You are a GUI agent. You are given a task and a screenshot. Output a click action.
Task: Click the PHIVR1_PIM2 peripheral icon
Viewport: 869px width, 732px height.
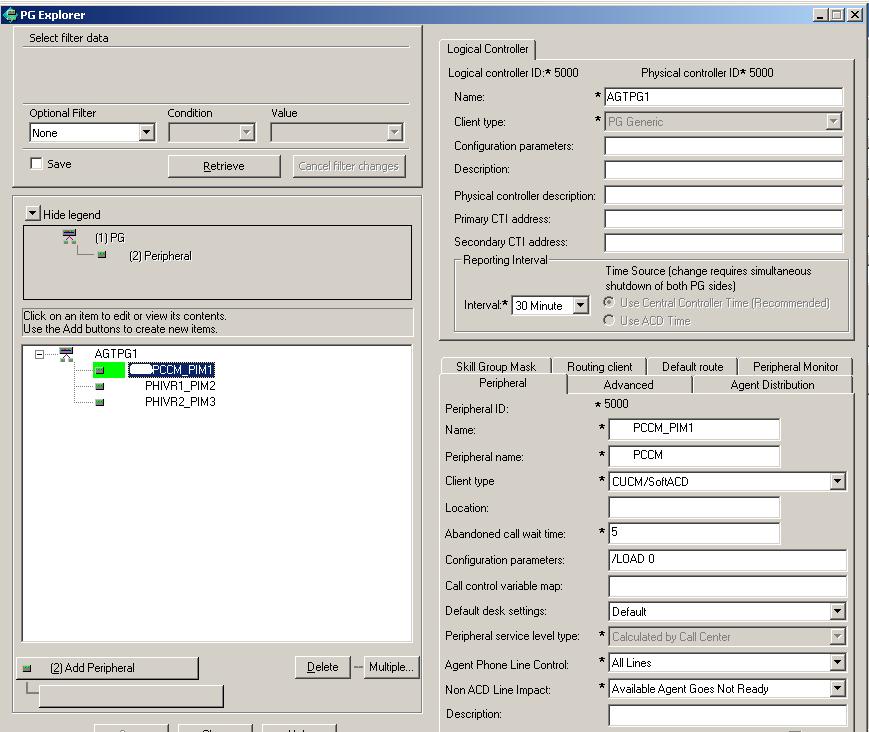tap(100, 386)
